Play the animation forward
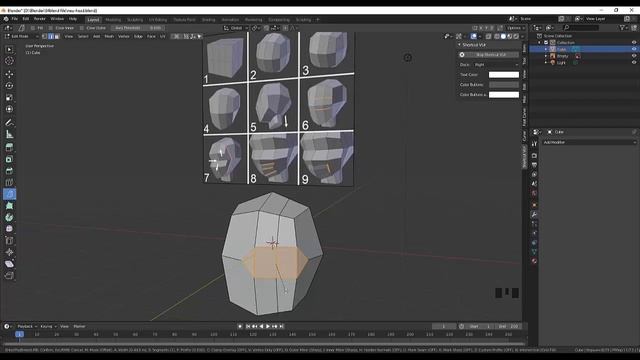Image resolution: width=640 pixels, height=360 pixels. pos(268,327)
